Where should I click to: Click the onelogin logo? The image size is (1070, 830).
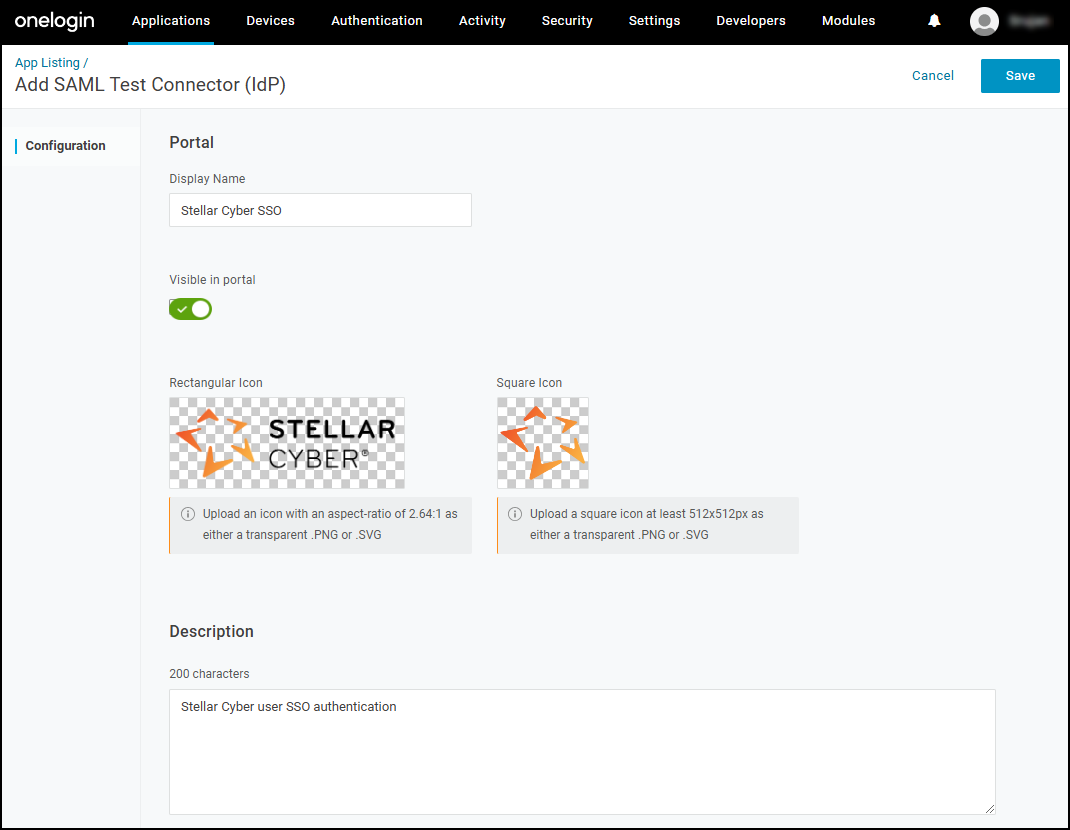pyautogui.click(x=54, y=20)
